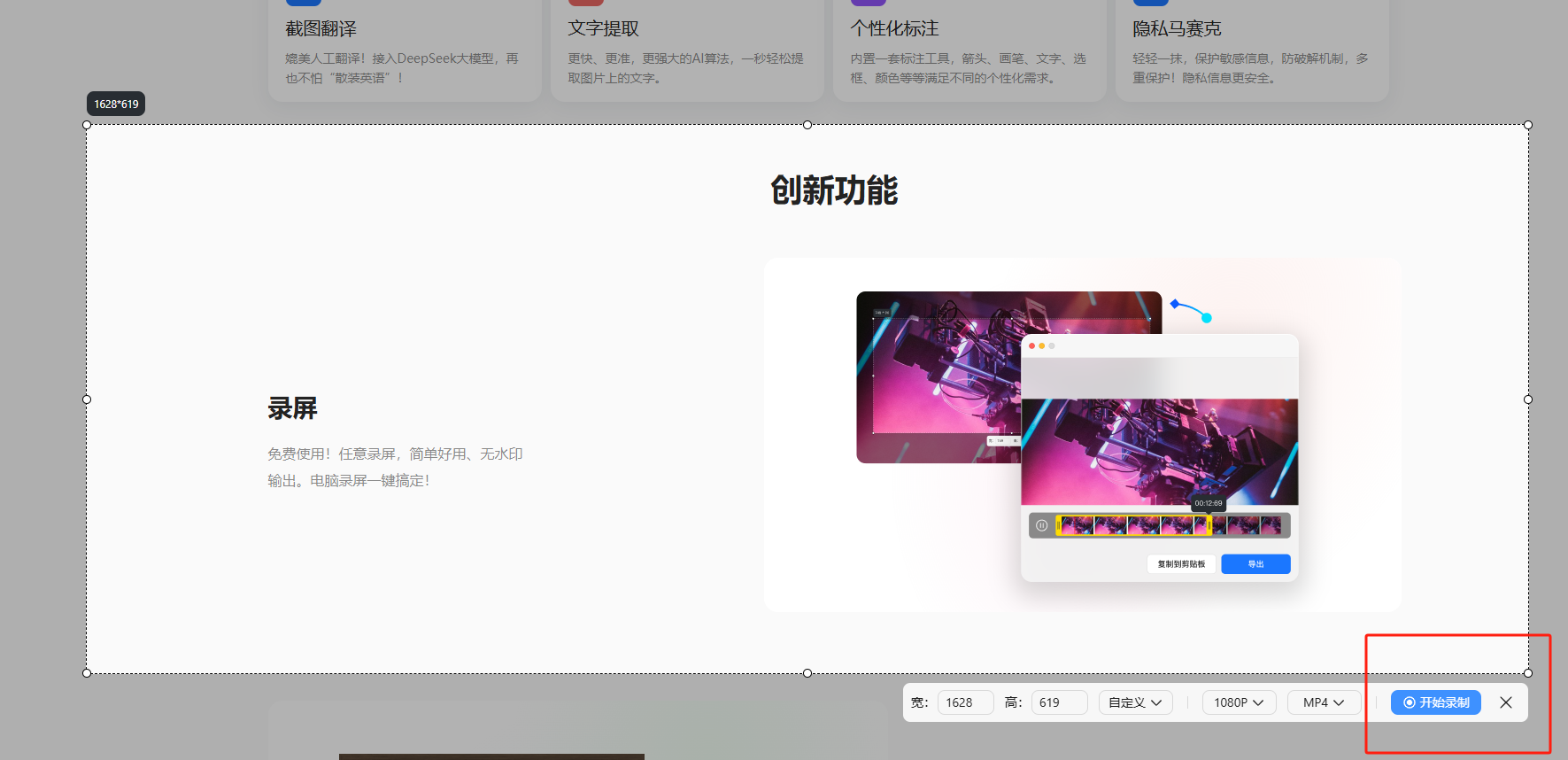Click the top-center selection resize handle
This screenshot has height=760, width=1568.
(807, 125)
